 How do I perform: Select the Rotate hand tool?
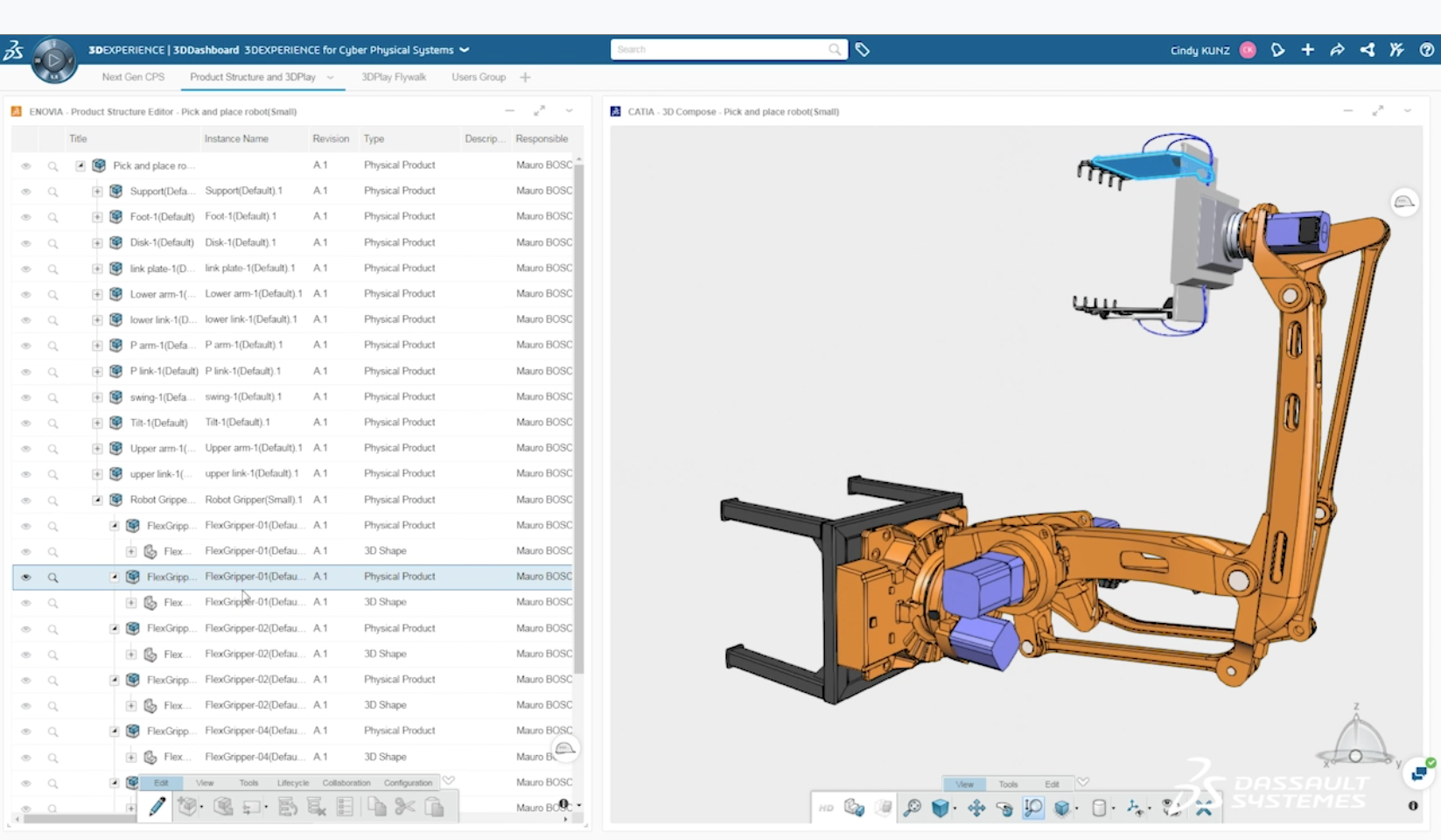1004,808
